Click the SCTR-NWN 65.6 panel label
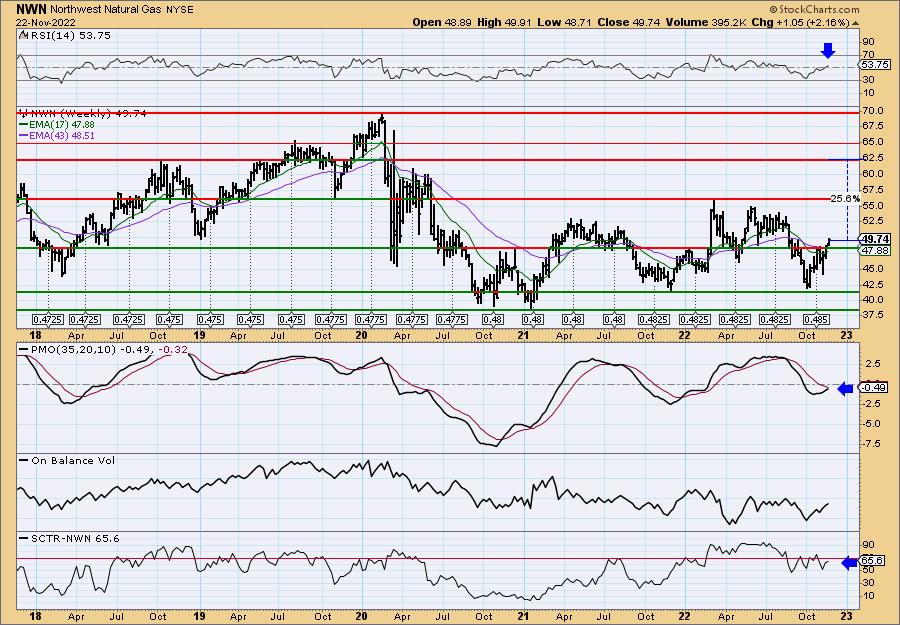The image size is (900, 625). coord(69,538)
